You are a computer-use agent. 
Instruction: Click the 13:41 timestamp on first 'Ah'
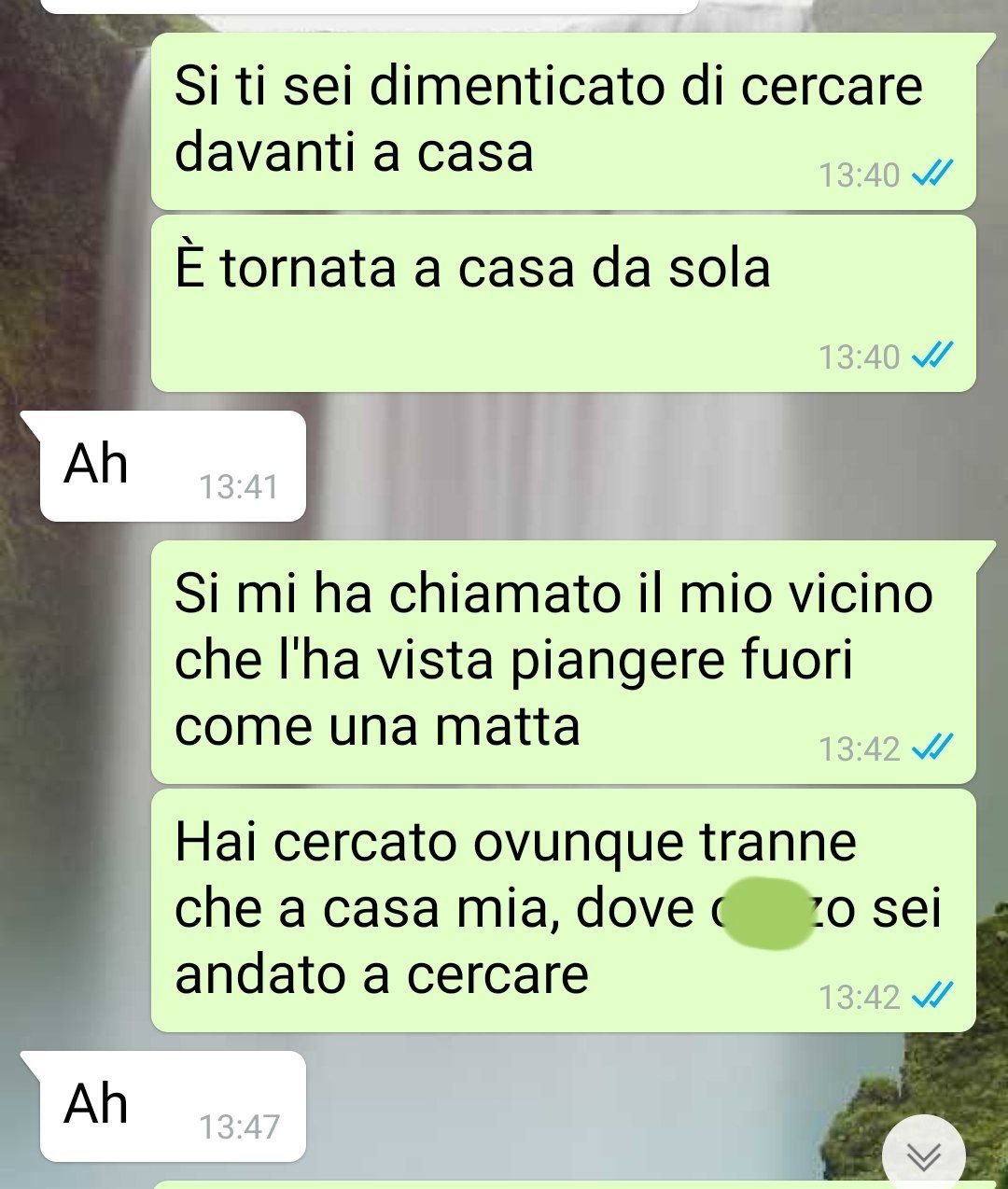[239, 486]
